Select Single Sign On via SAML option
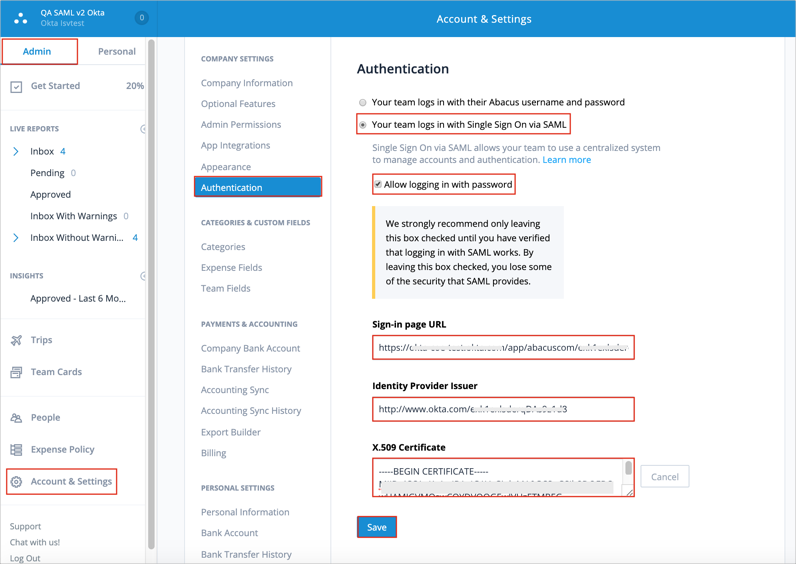This screenshot has width=796, height=564. [363, 125]
